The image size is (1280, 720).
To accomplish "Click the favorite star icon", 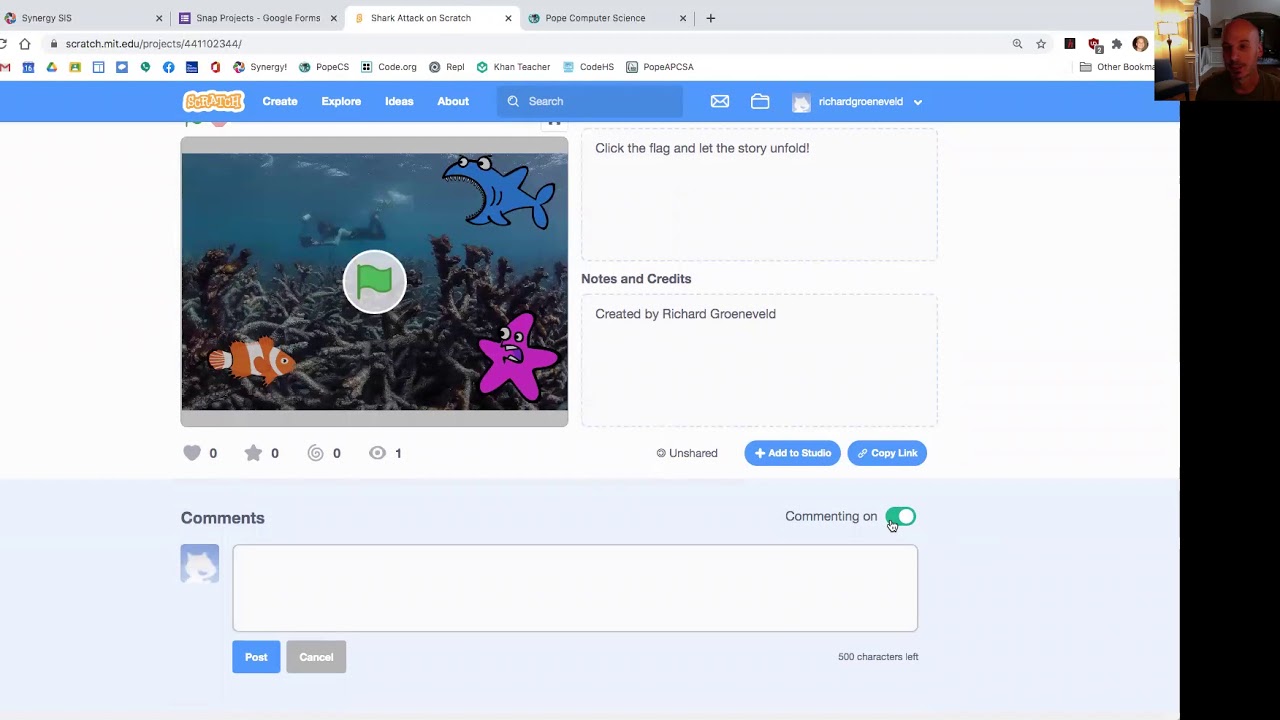I will [x=253, y=453].
